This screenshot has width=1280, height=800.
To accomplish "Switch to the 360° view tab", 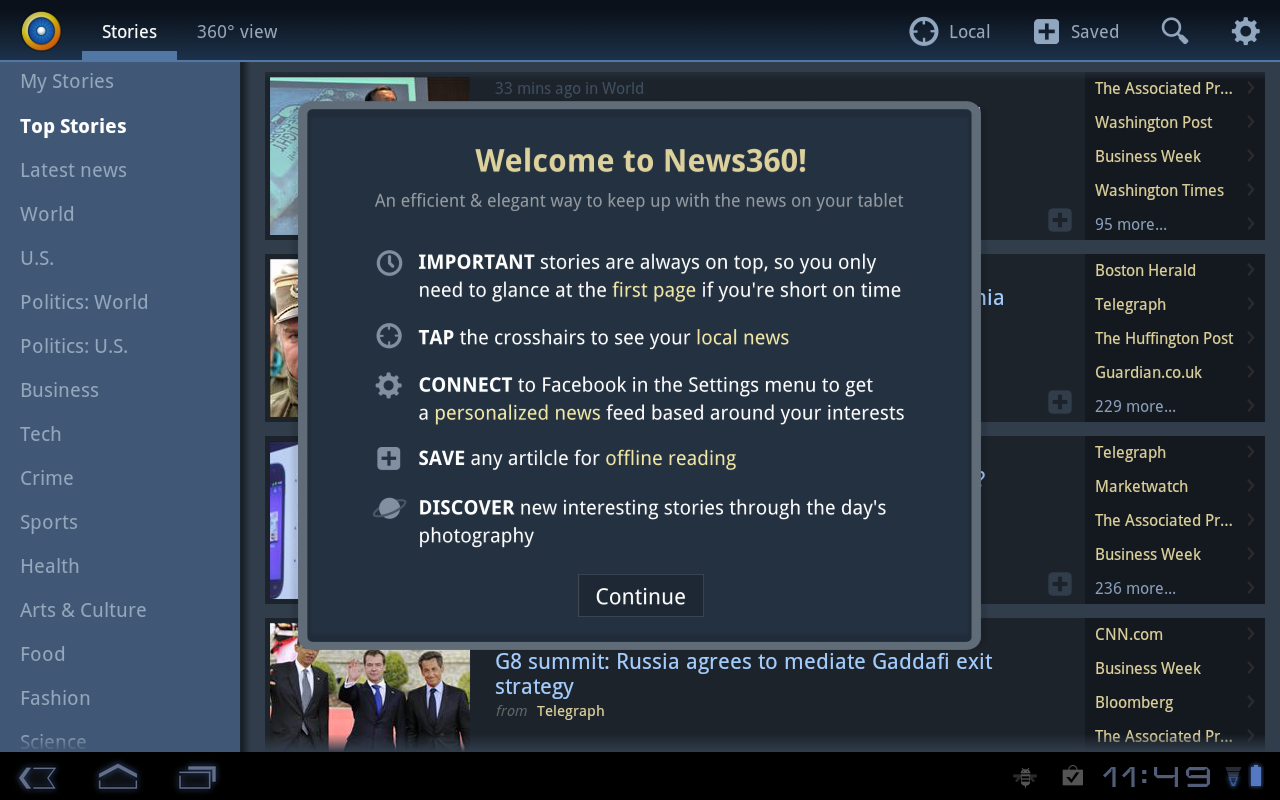I will coord(237,32).
